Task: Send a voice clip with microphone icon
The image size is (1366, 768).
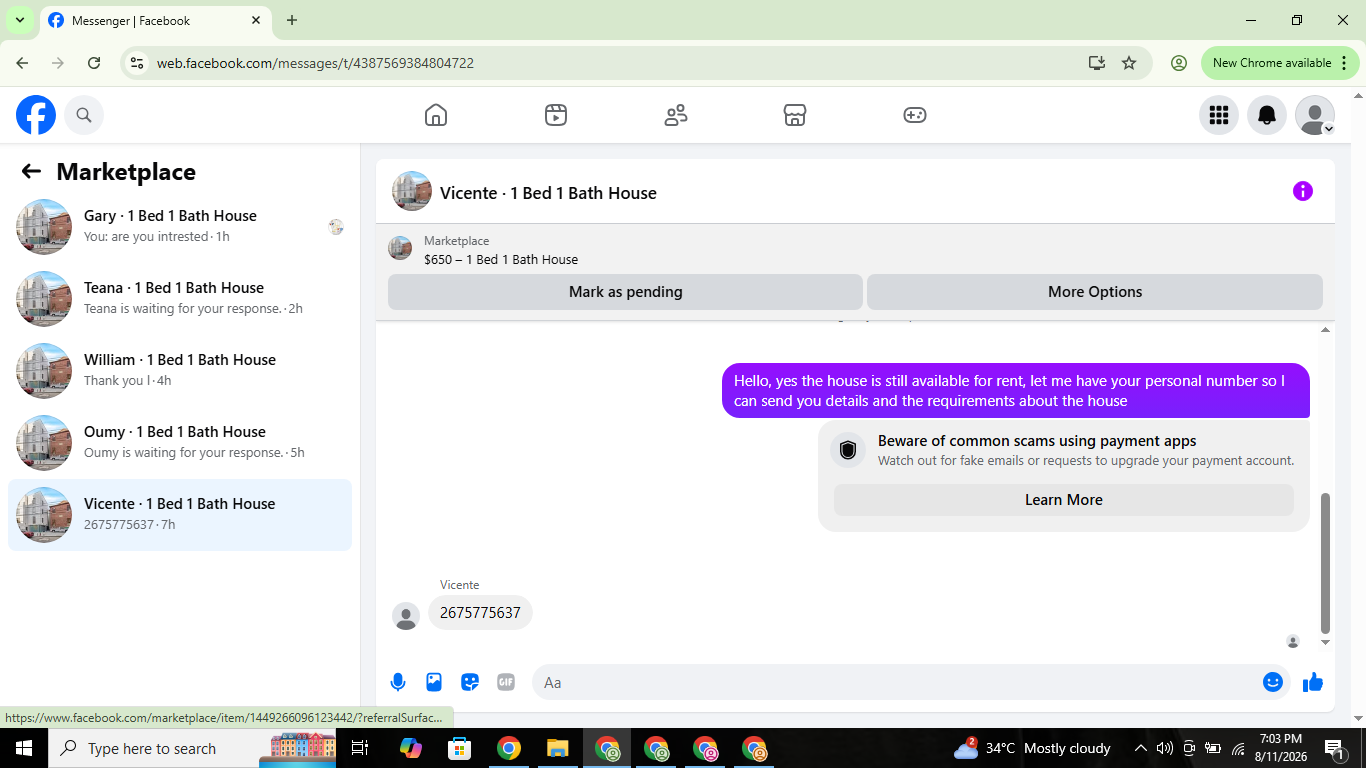Action: click(398, 682)
